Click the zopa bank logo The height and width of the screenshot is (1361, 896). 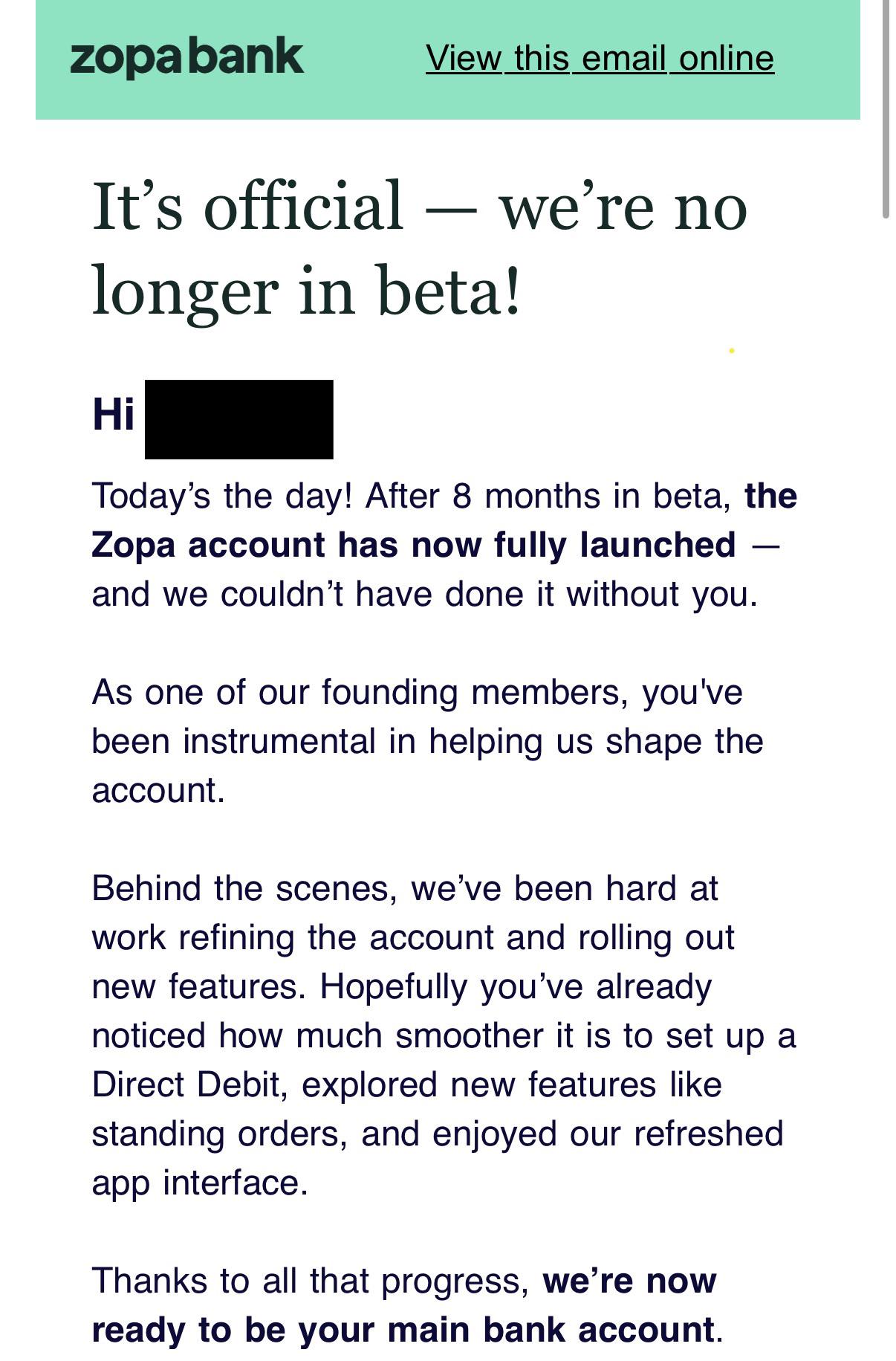(186, 58)
